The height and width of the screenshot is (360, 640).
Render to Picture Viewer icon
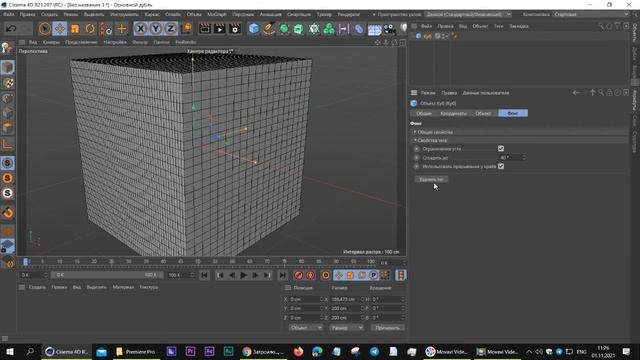tap(220, 29)
